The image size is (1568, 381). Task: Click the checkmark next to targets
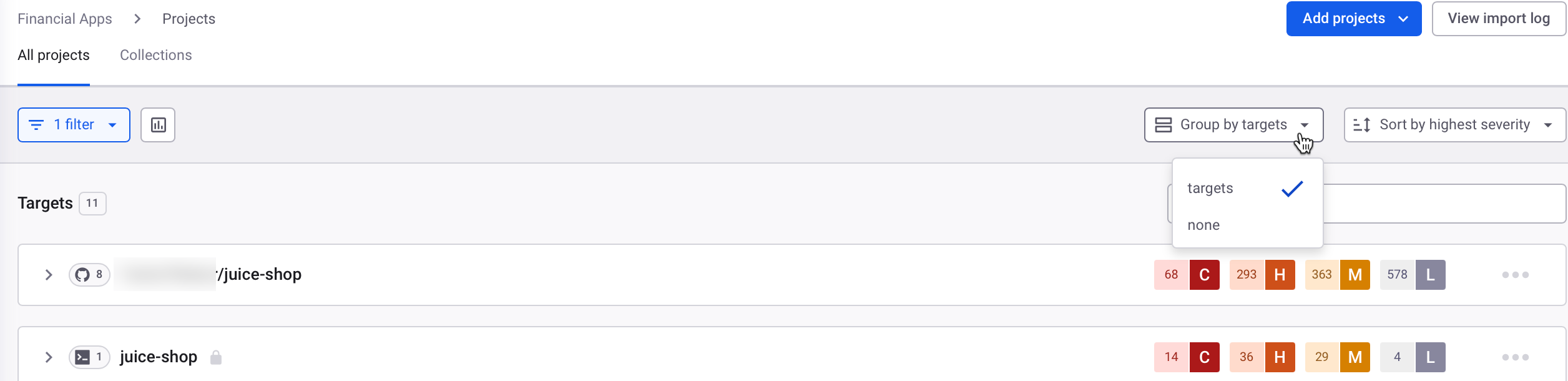coord(1291,187)
